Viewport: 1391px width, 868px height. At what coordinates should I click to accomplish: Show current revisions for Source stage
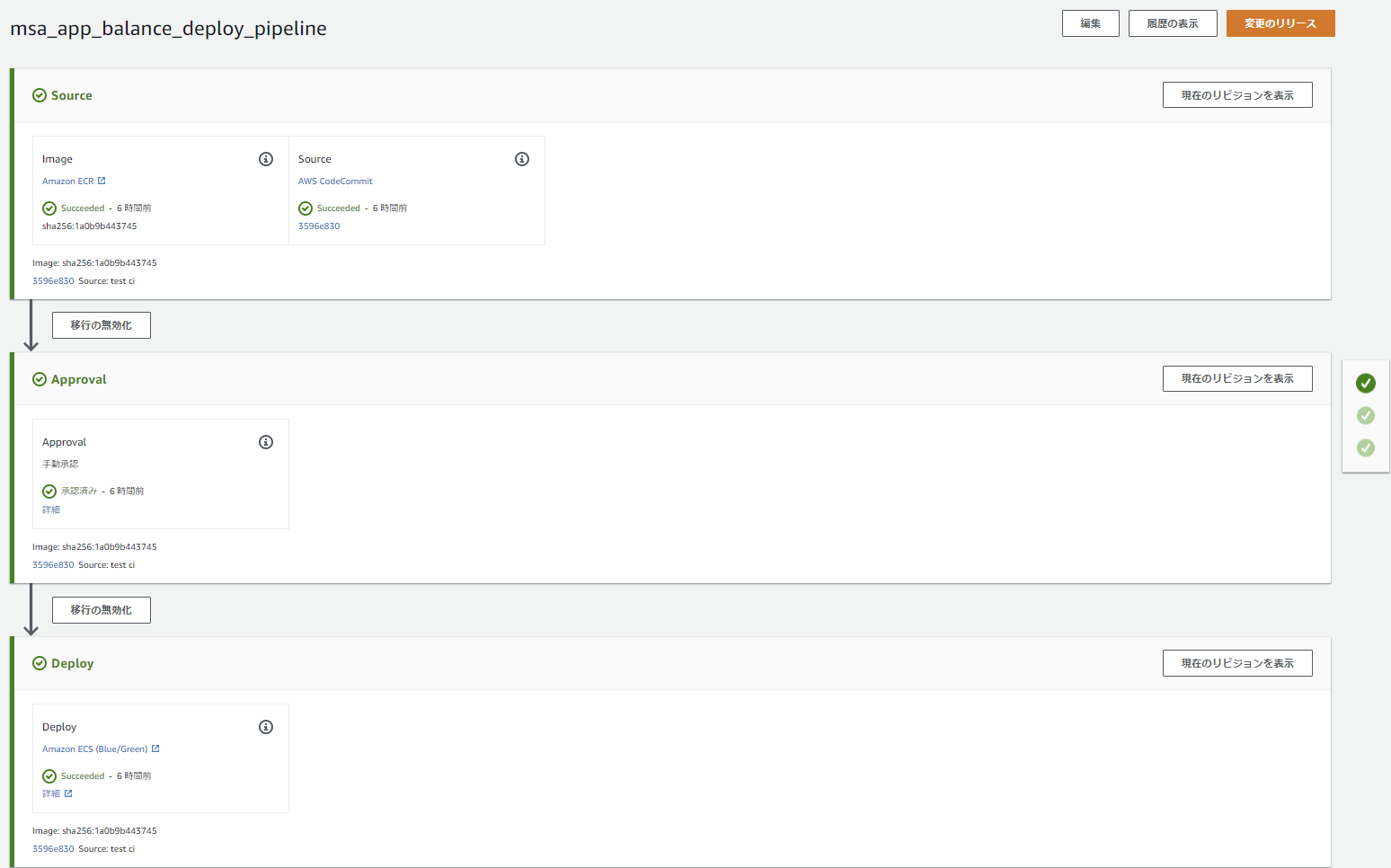click(x=1236, y=95)
